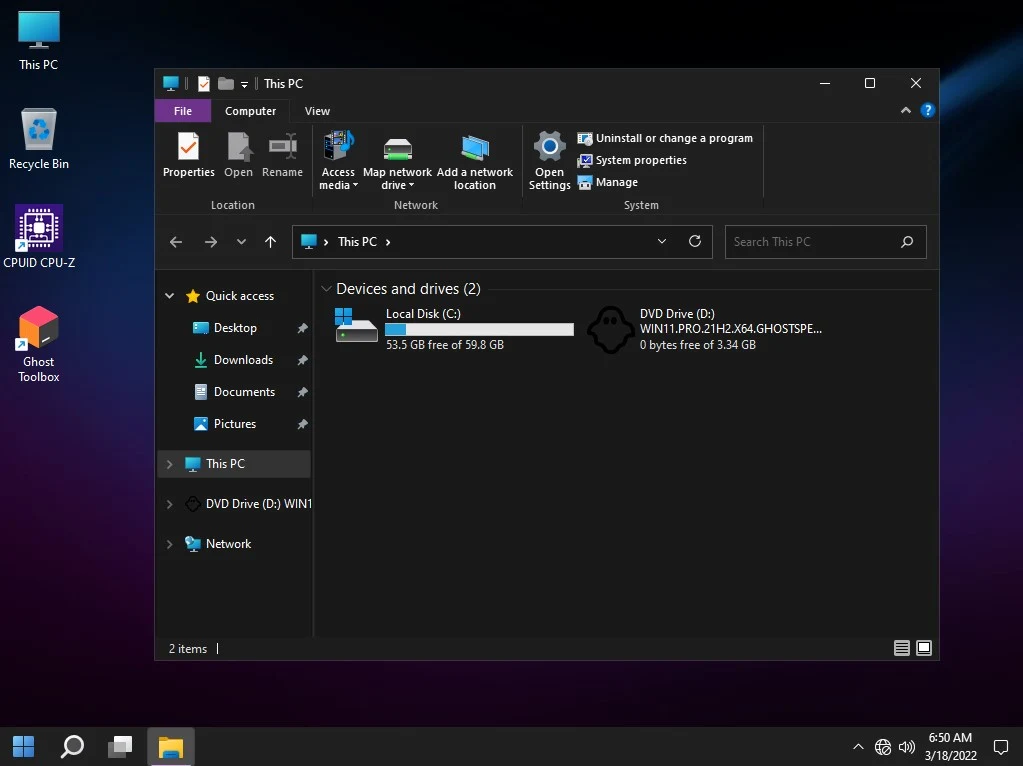Click the network globe tray icon

click(883, 747)
